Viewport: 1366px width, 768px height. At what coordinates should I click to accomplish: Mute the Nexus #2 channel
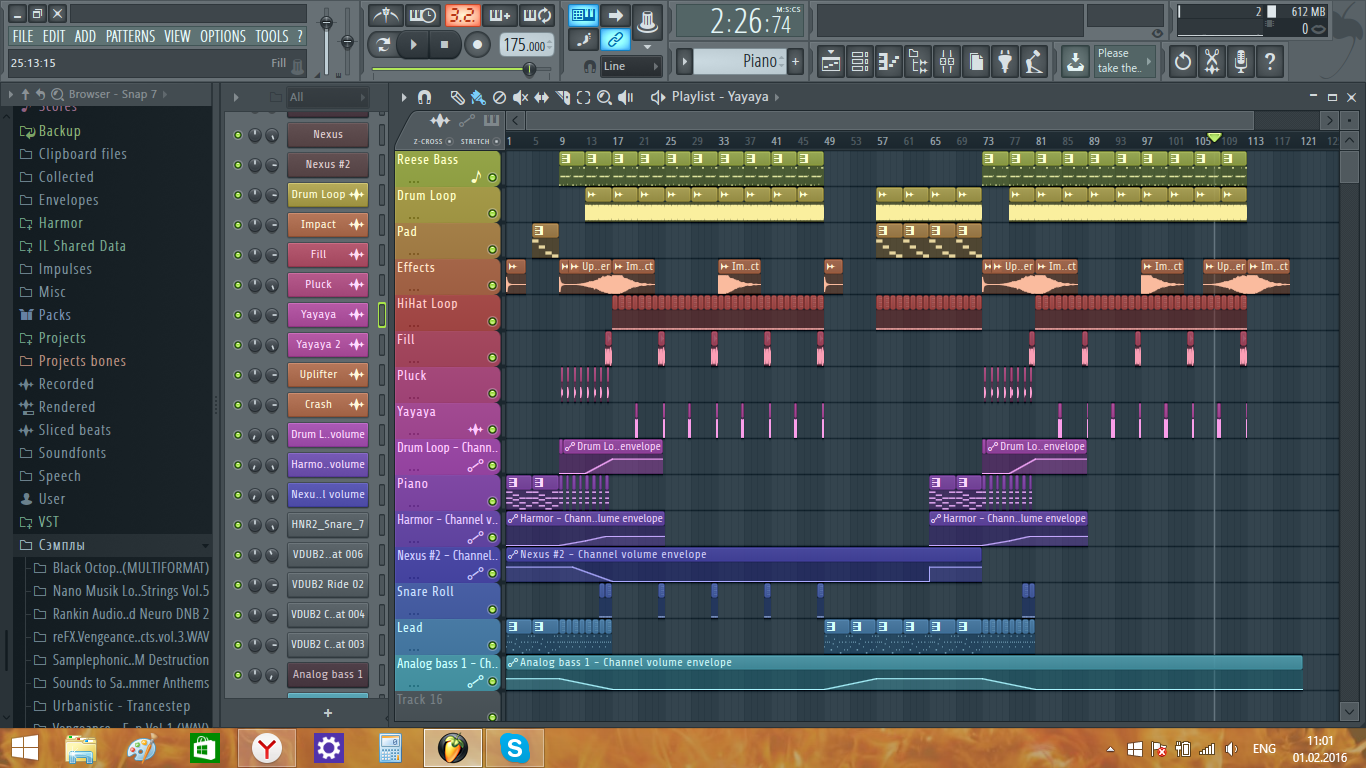tap(238, 164)
